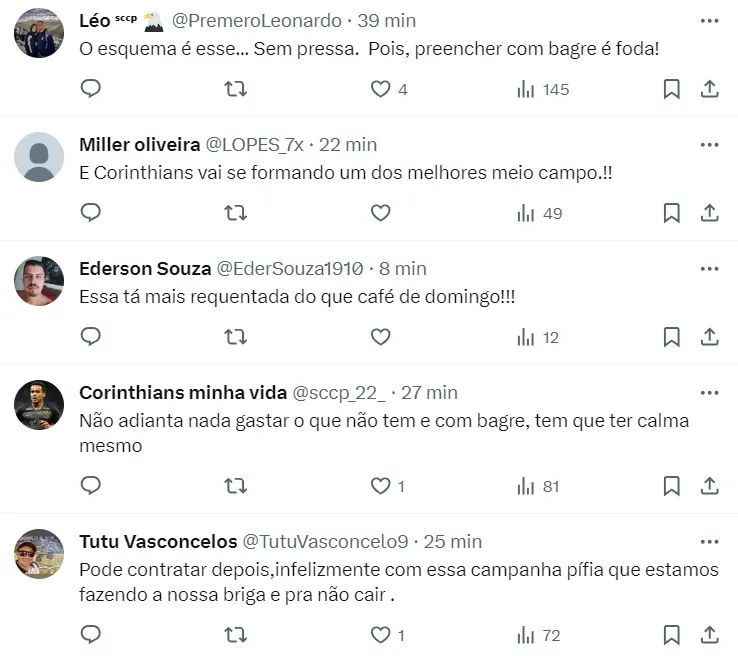Bookmark Tutu Vasconcelos's tweet

click(x=671, y=635)
